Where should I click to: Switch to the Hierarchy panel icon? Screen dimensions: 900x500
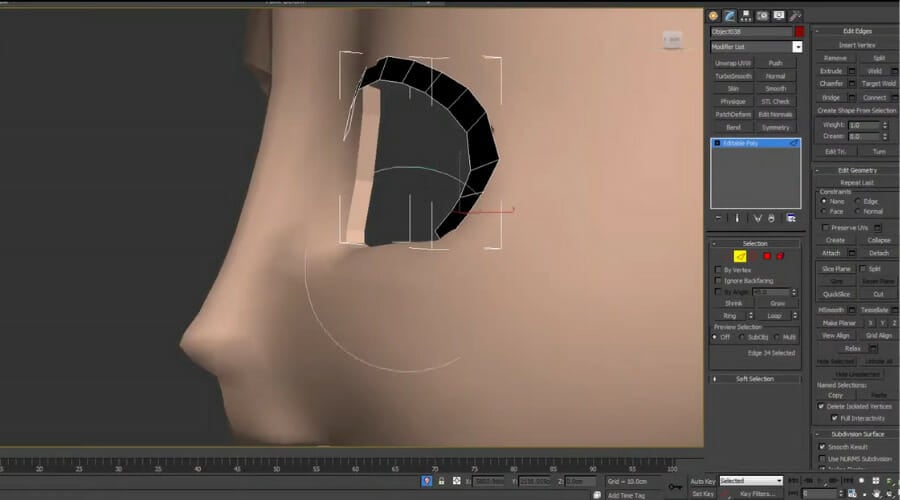point(746,15)
